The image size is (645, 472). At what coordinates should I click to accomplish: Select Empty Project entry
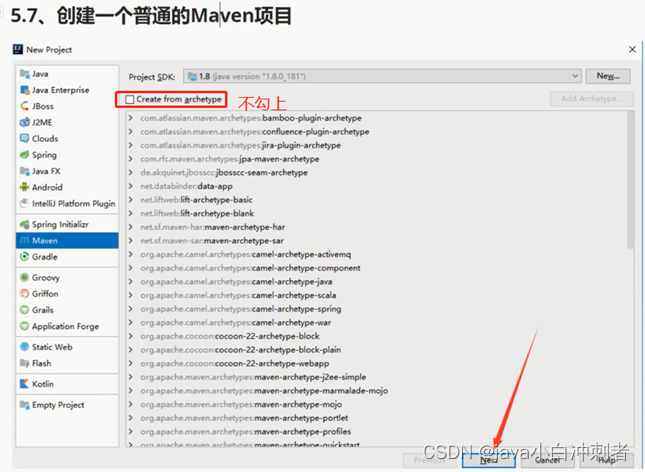[x=58, y=405]
